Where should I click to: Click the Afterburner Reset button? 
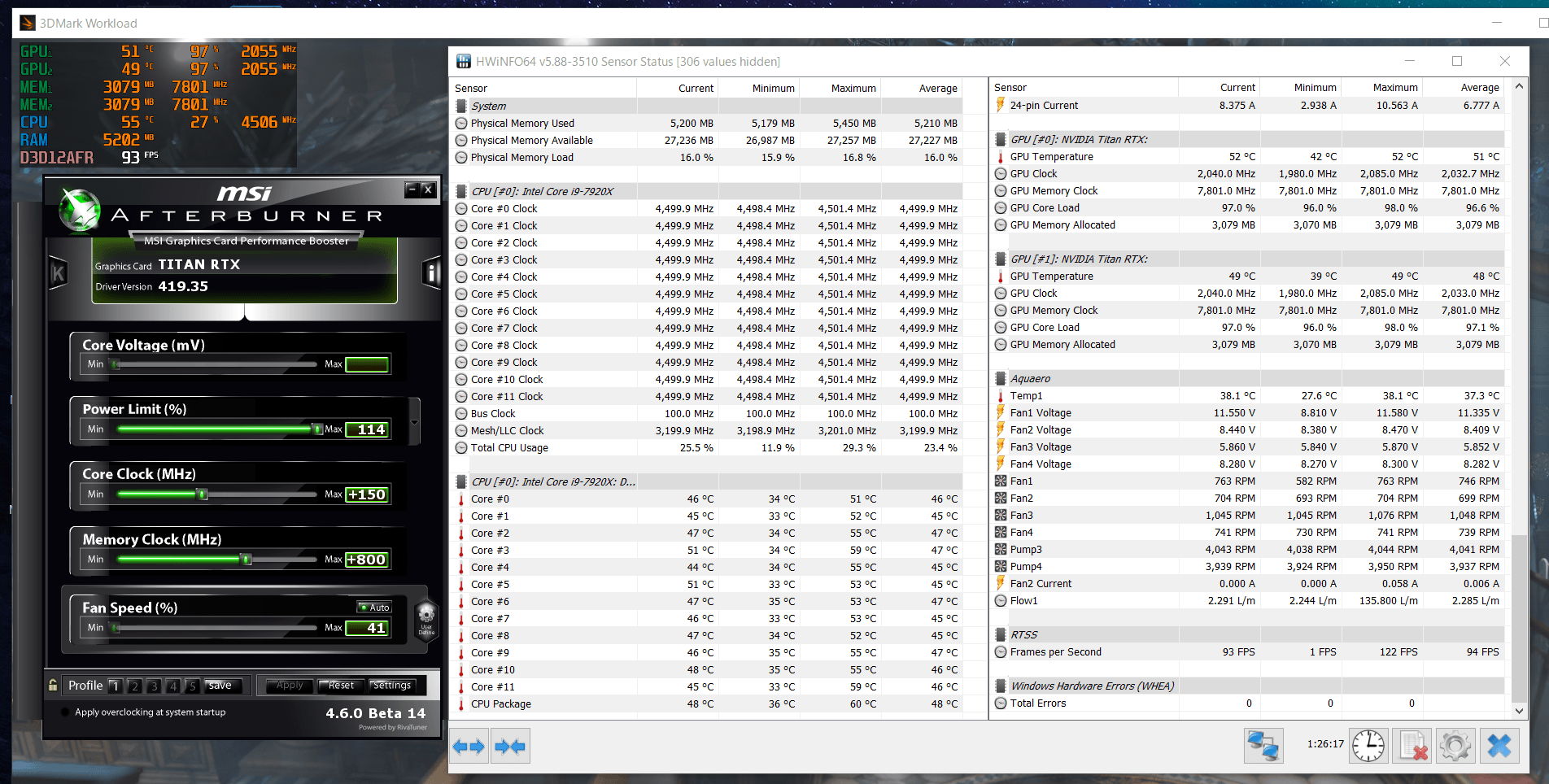pyautogui.click(x=341, y=686)
